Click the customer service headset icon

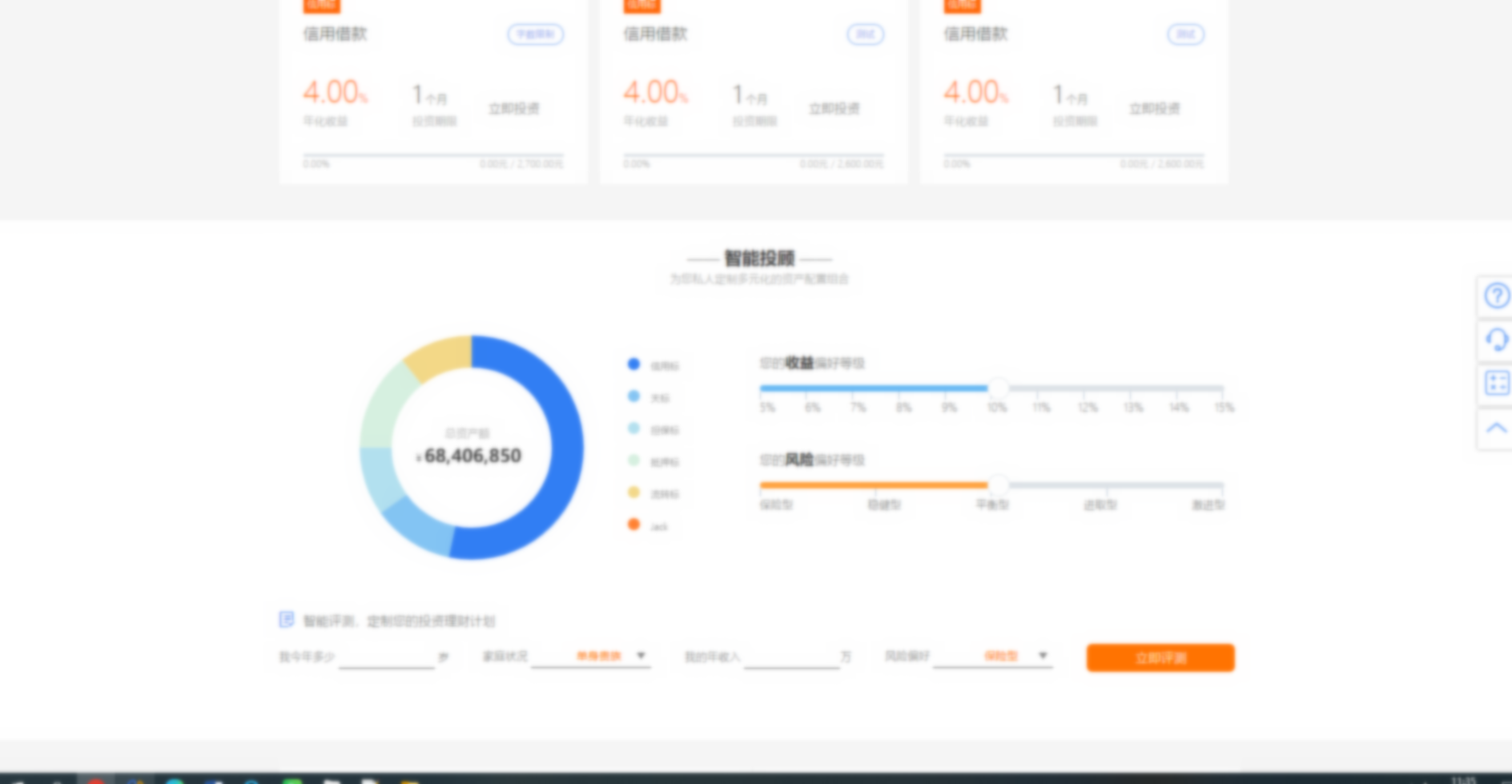(x=1496, y=340)
